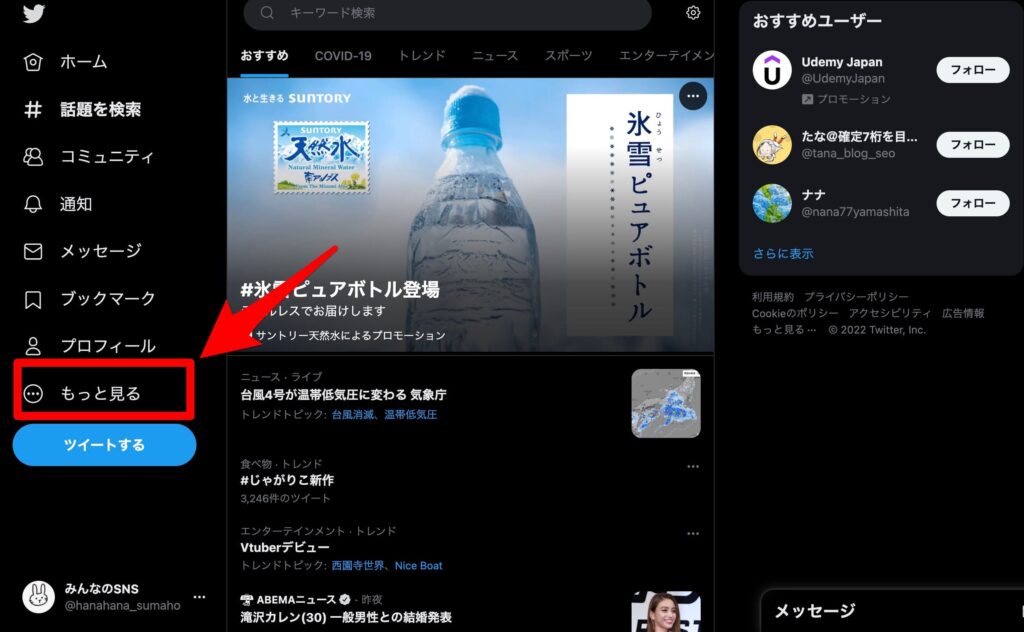Click the みんなのSNS rabbit avatar
The width and height of the screenshot is (1024, 632).
point(39,597)
